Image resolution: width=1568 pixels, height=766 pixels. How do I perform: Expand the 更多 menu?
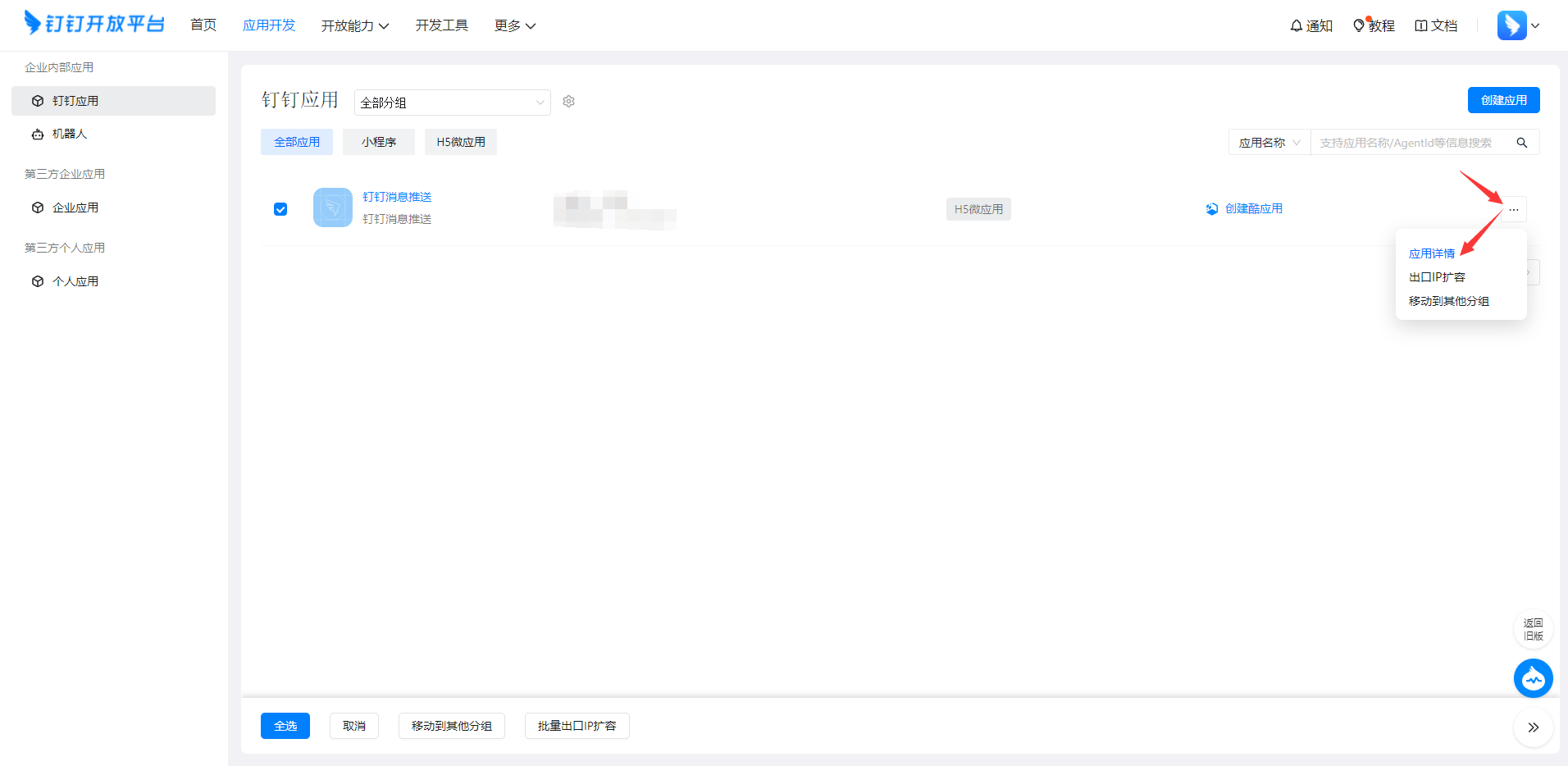click(x=515, y=25)
